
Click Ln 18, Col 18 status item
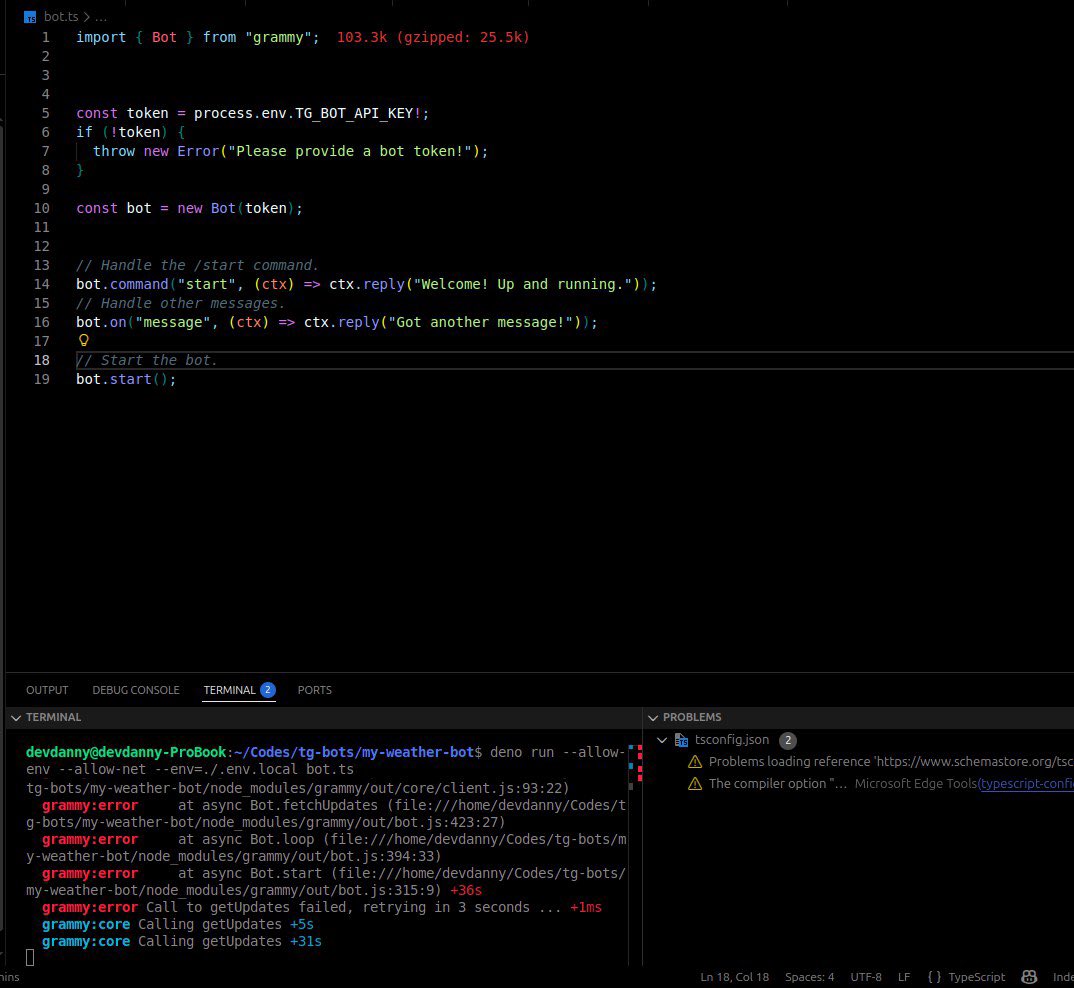pos(734,977)
